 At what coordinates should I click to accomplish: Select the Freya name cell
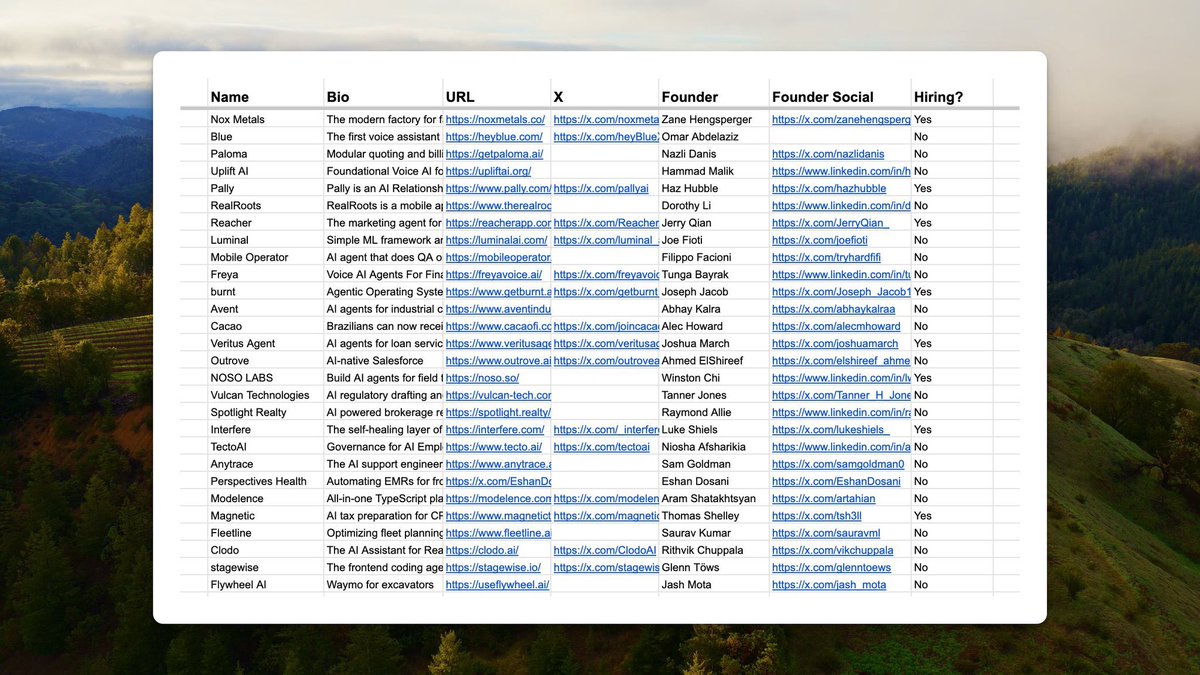(x=265, y=274)
